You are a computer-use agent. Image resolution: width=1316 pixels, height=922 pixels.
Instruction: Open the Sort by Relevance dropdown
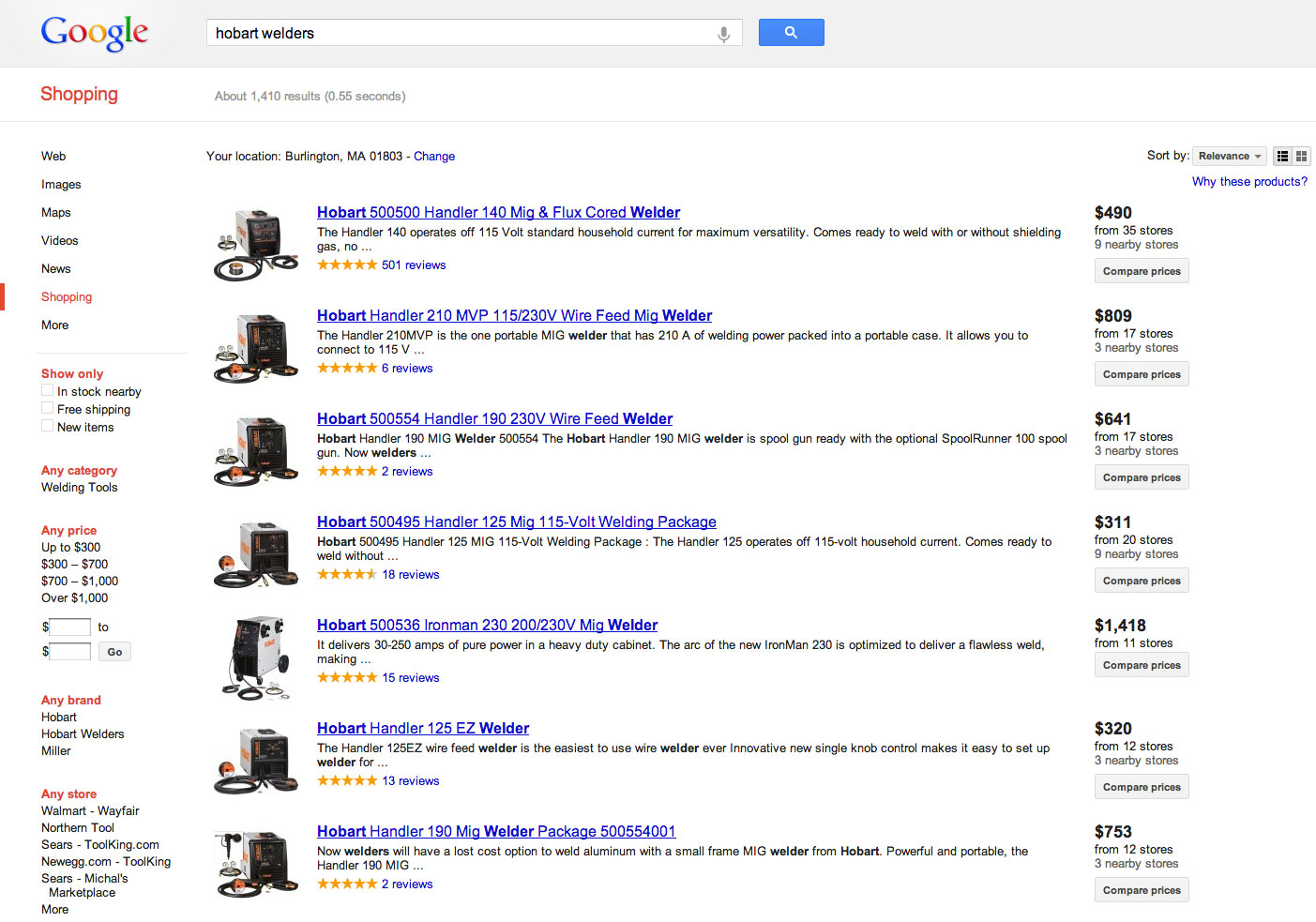pyautogui.click(x=1229, y=157)
